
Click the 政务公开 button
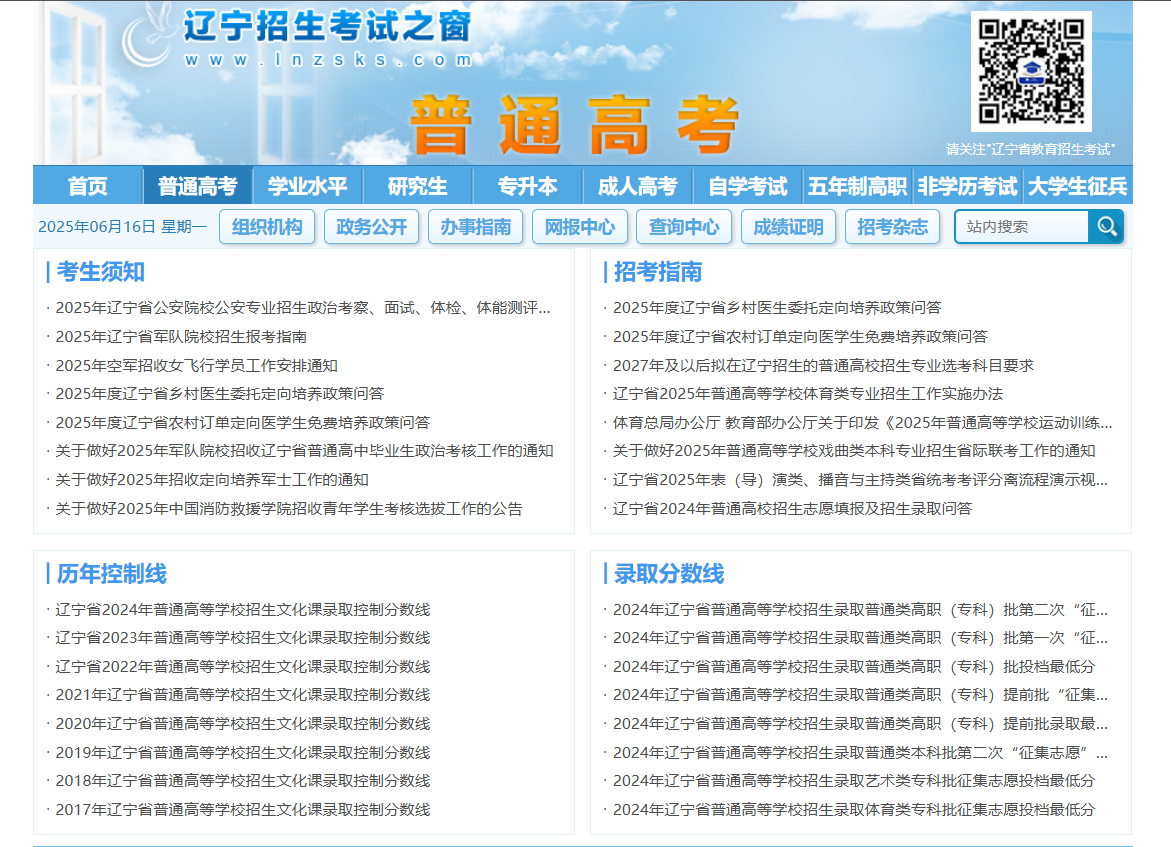[372, 227]
